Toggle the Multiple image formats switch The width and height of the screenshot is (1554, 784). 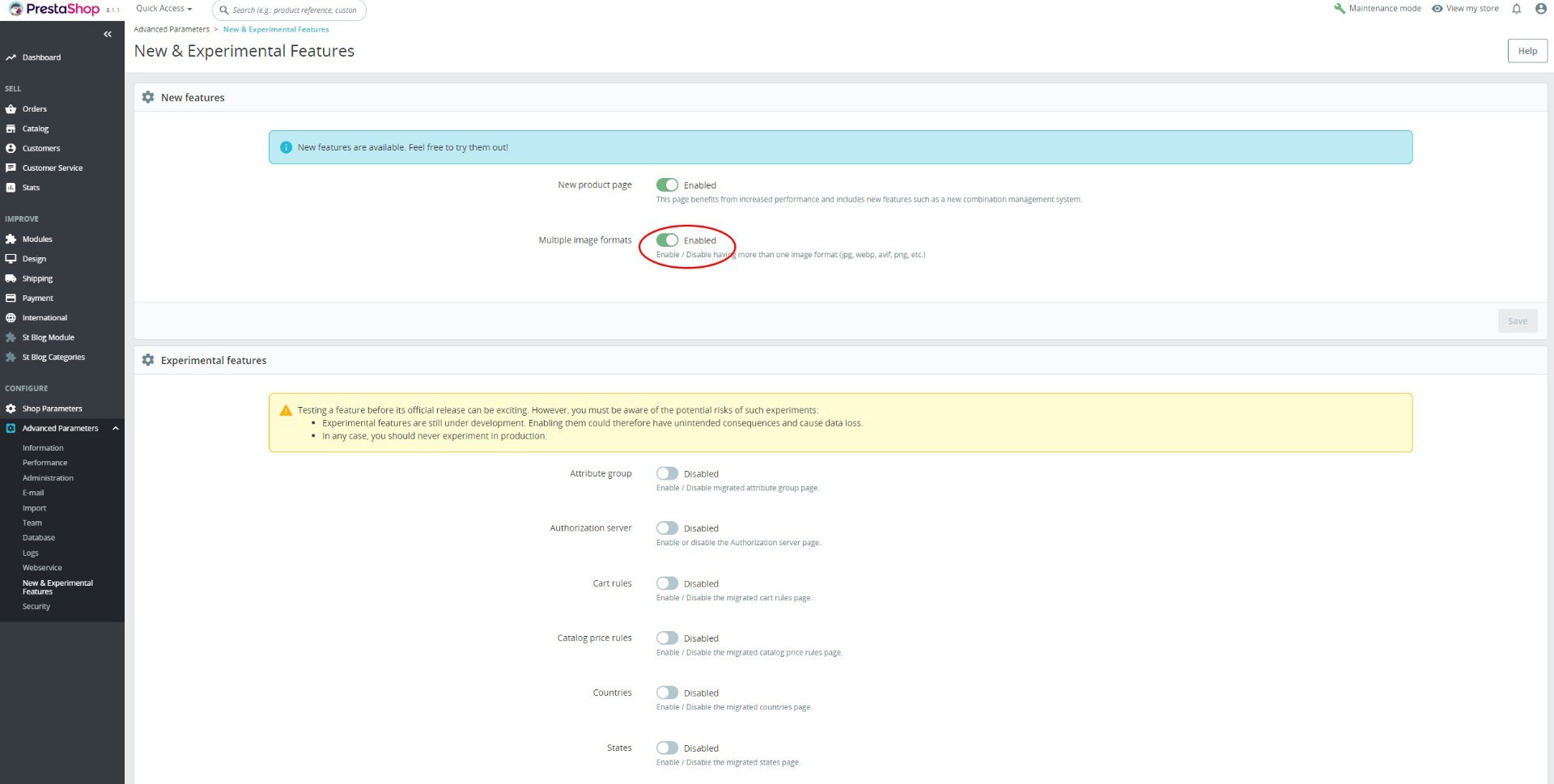point(667,240)
